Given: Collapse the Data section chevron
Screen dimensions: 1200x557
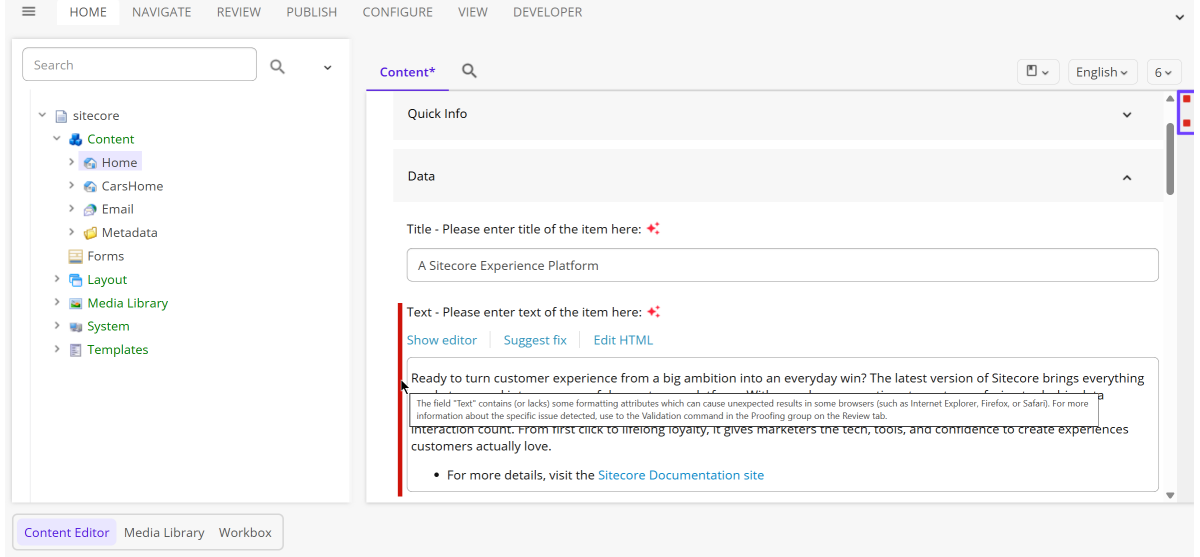Looking at the screenshot, I should pyautogui.click(x=1127, y=177).
